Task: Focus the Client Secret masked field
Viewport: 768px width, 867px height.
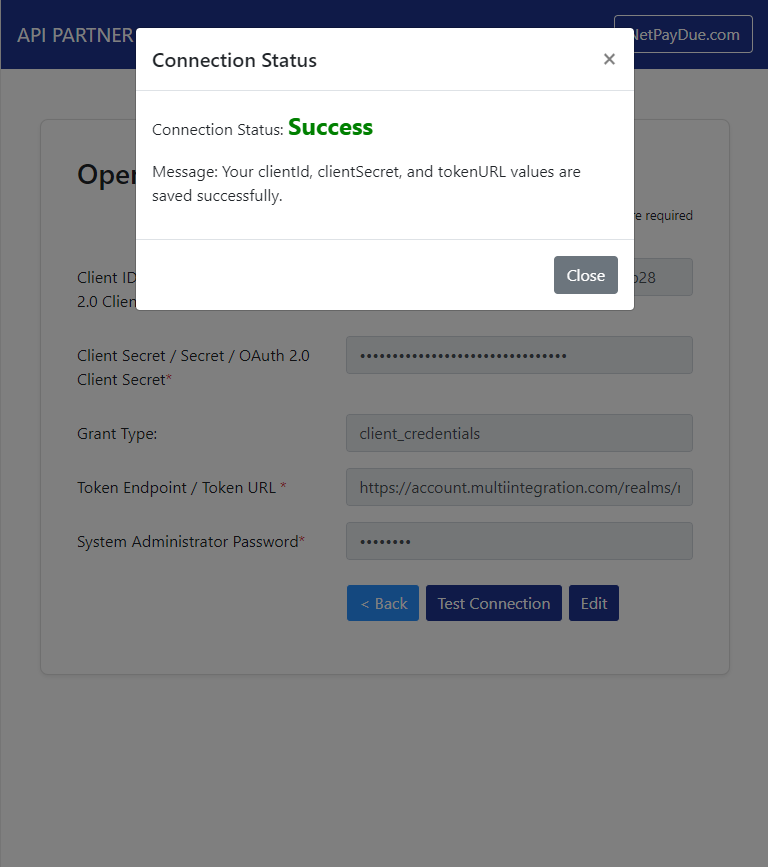Action: tap(519, 355)
